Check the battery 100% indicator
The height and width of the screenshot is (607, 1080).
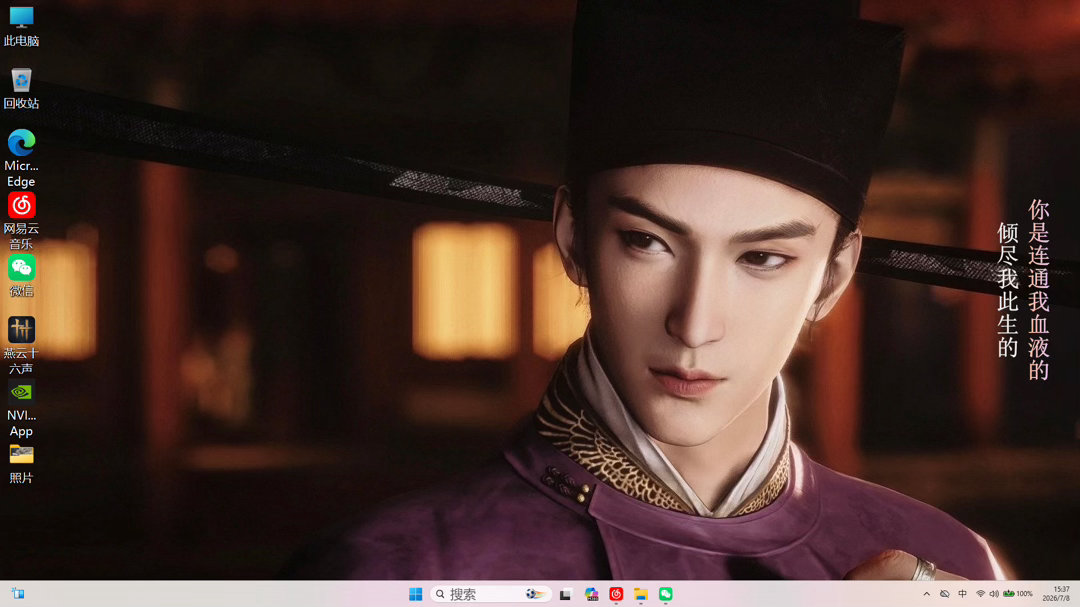coord(1017,594)
